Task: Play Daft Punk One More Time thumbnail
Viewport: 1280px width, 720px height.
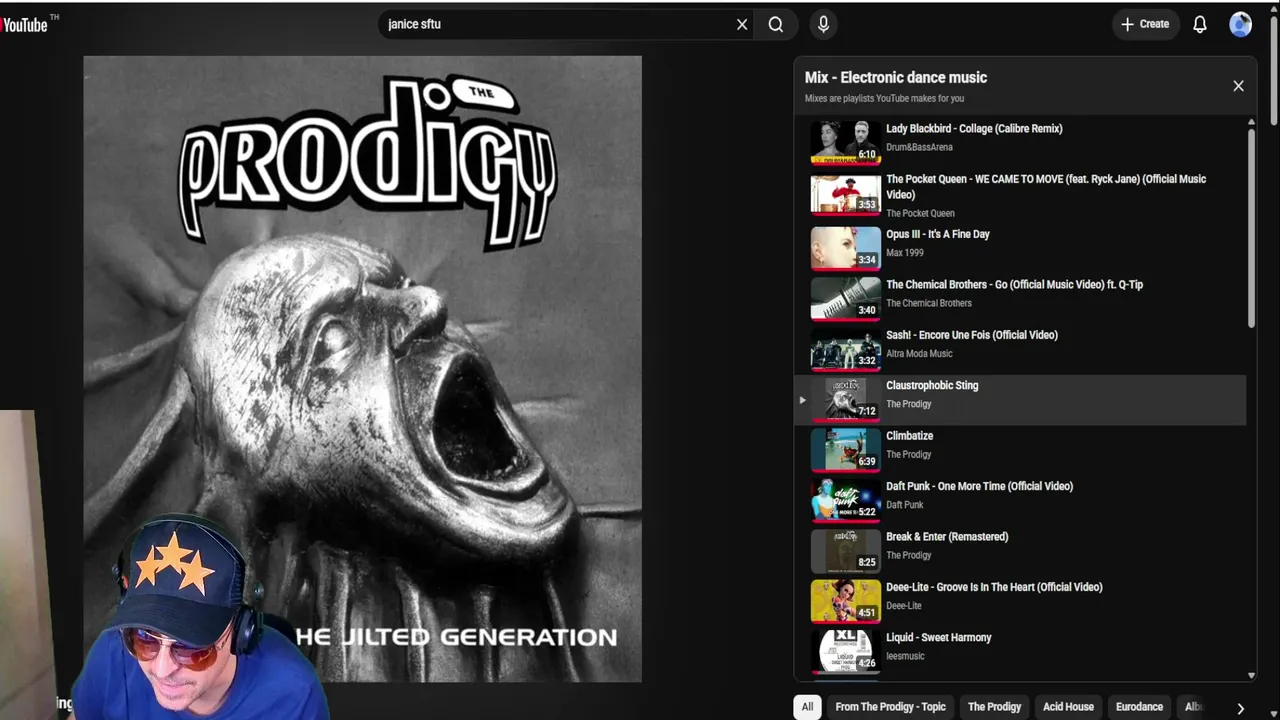Action: [845, 500]
